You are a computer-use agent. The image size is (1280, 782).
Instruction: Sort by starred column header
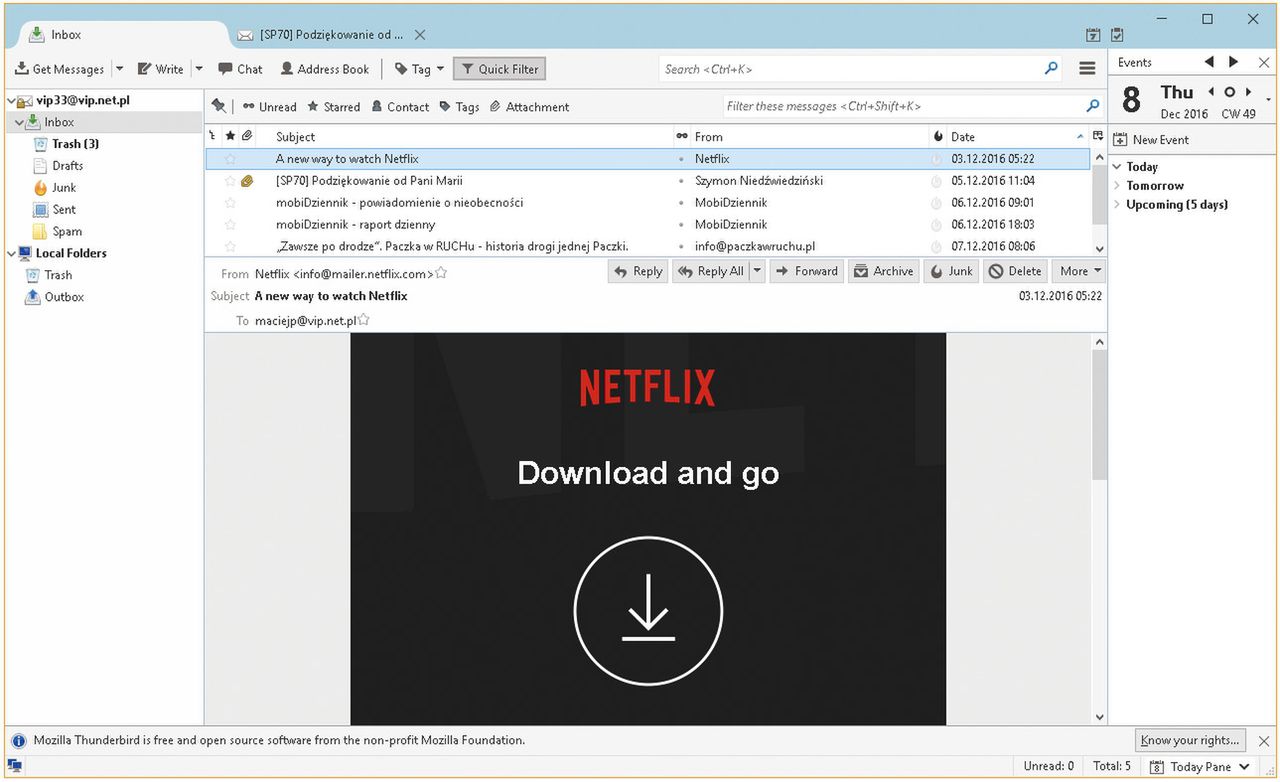point(230,136)
